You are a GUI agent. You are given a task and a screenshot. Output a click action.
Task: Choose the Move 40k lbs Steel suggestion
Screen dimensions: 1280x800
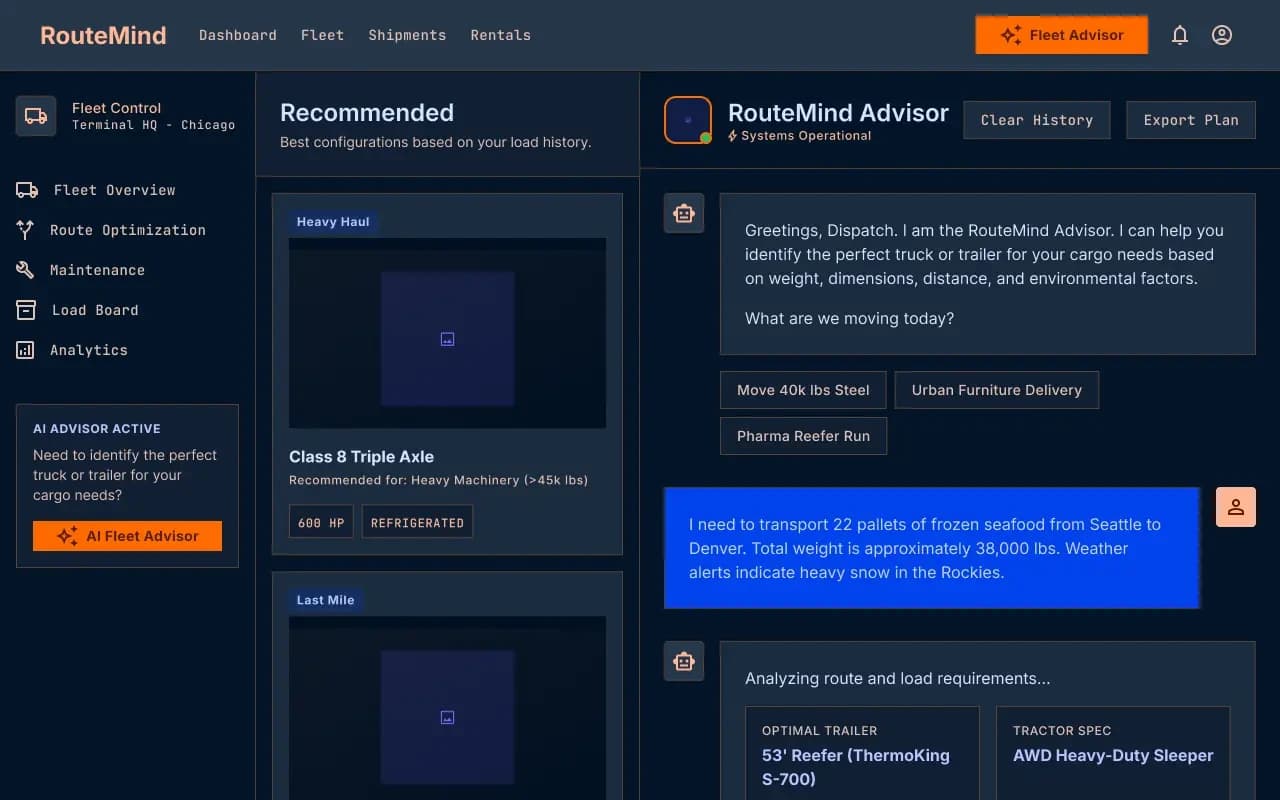(x=803, y=390)
